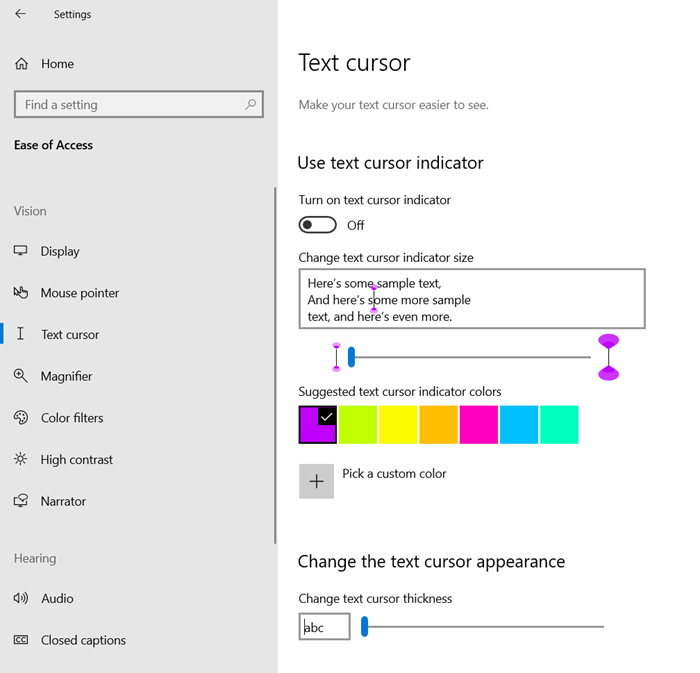Click the Home icon in sidebar
Screen dimensions: 700x673
(21, 64)
